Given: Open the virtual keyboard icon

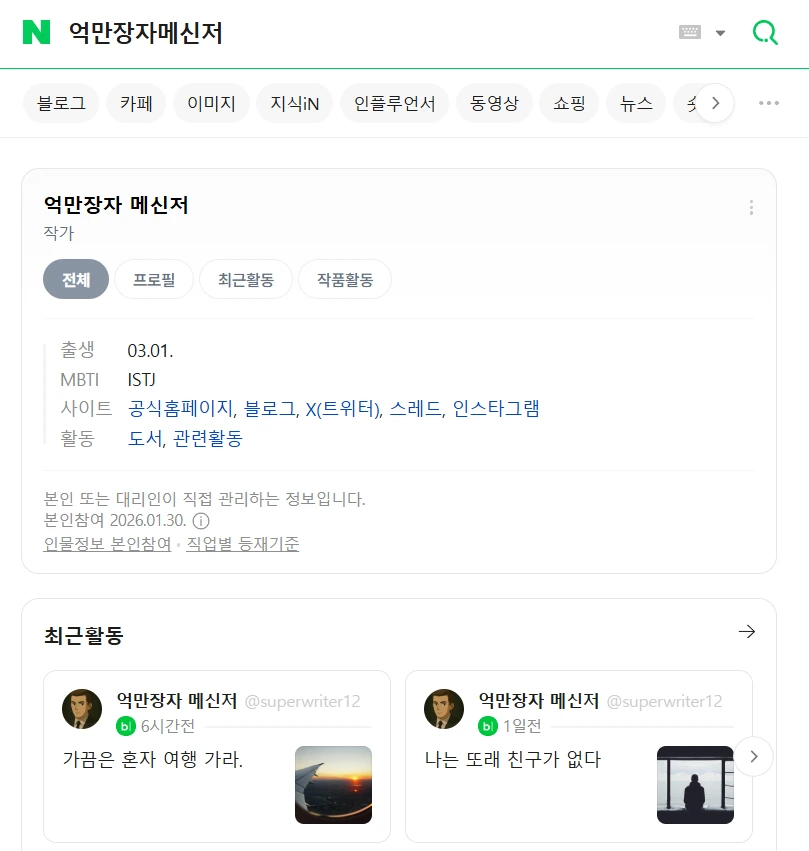Looking at the screenshot, I should coord(690,32).
